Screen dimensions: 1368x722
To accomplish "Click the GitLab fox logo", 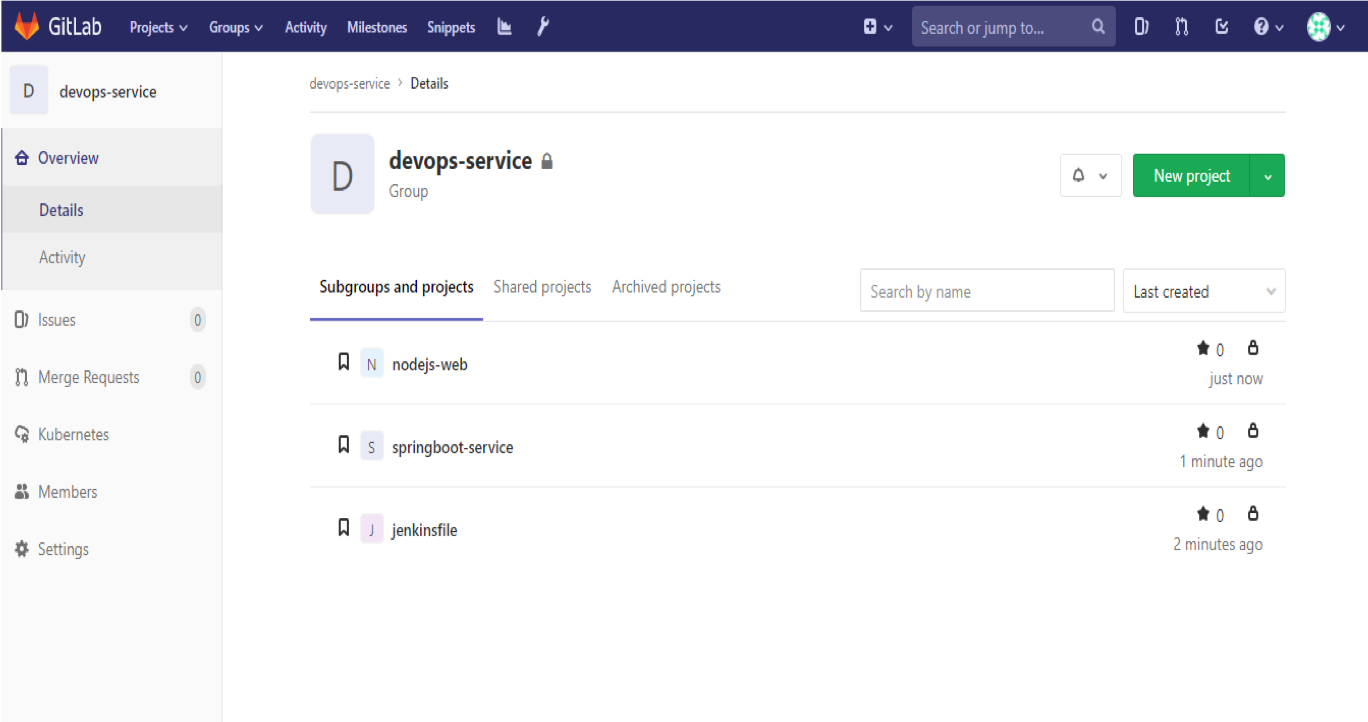I will pos(26,26).
